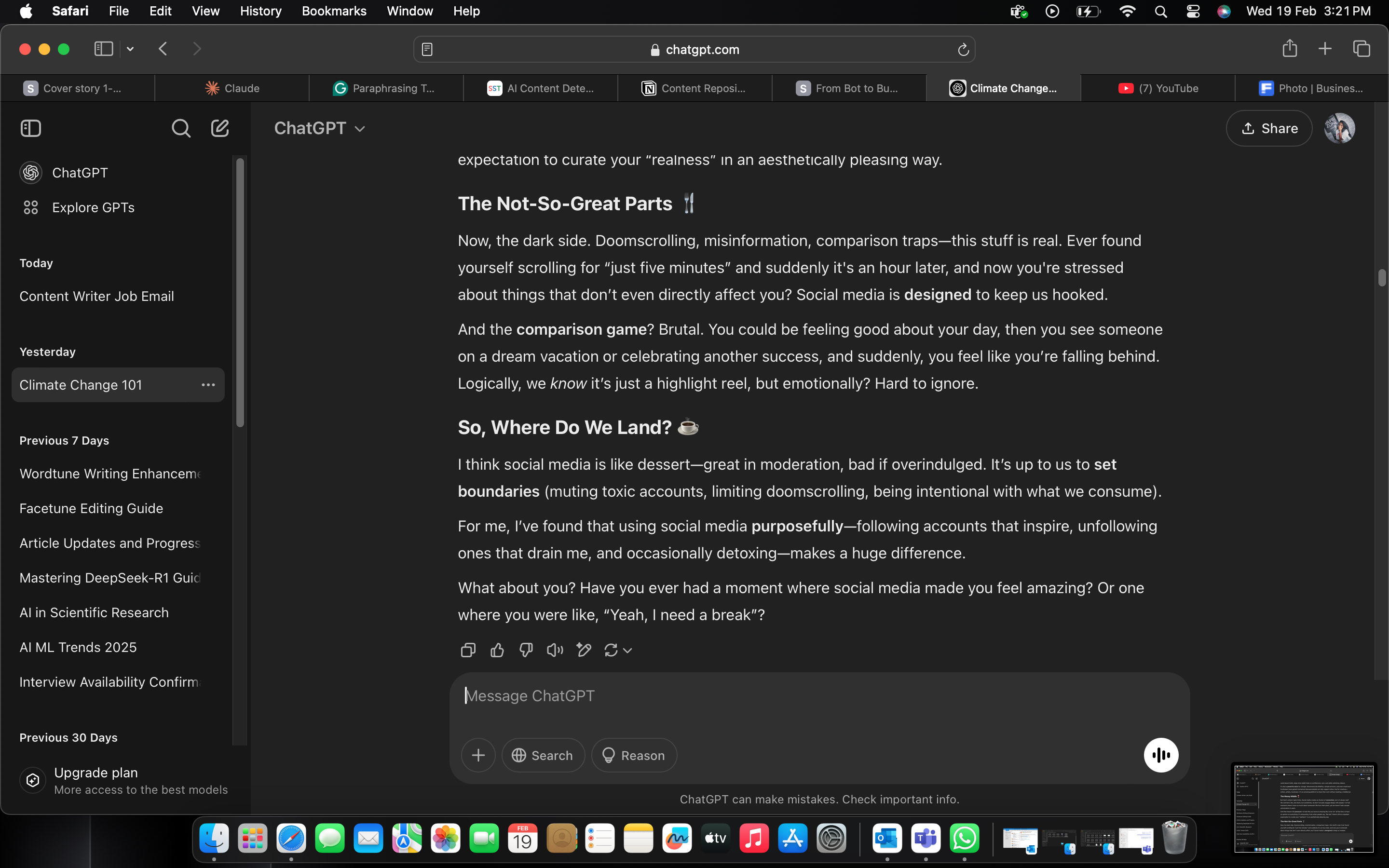
Task: Switch to the AI Content Detector tab
Action: pyautogui.click(x=540, y=88)
